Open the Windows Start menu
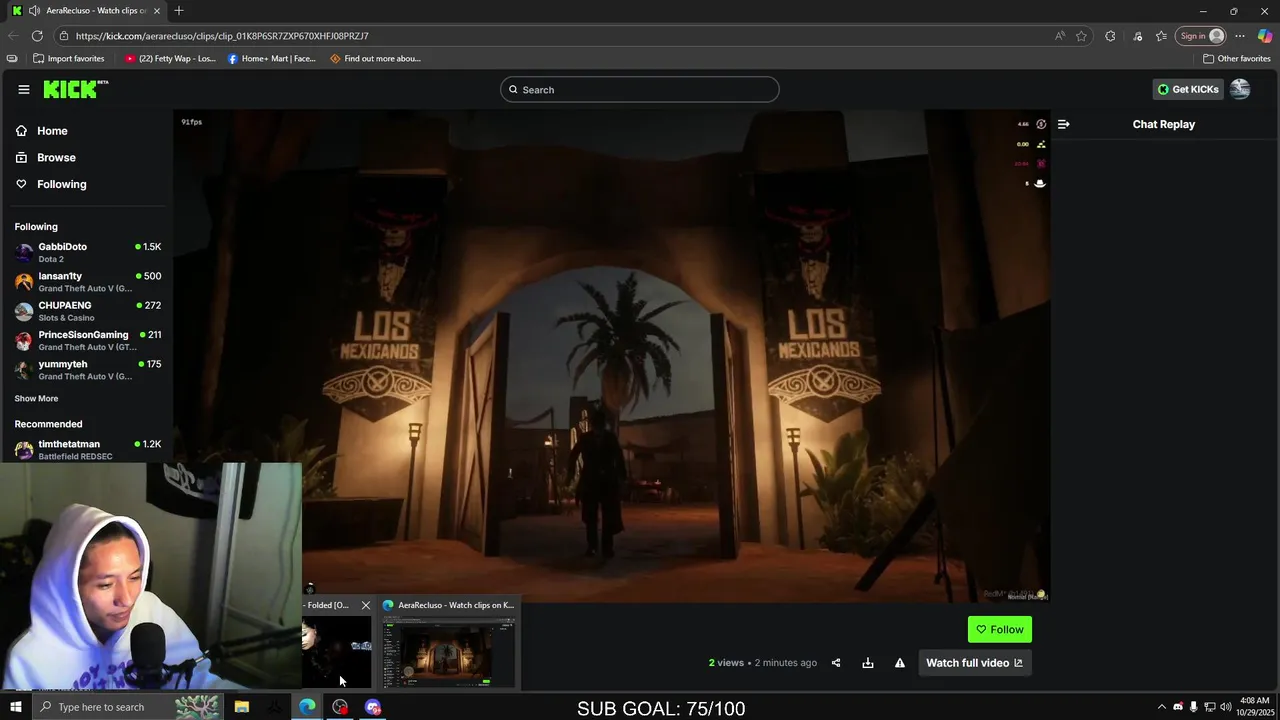 15,707
